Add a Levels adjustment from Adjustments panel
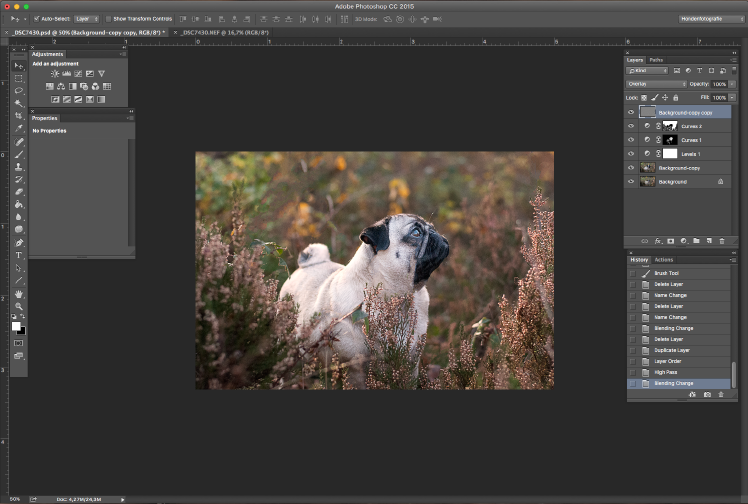 (x=66, y=73)
